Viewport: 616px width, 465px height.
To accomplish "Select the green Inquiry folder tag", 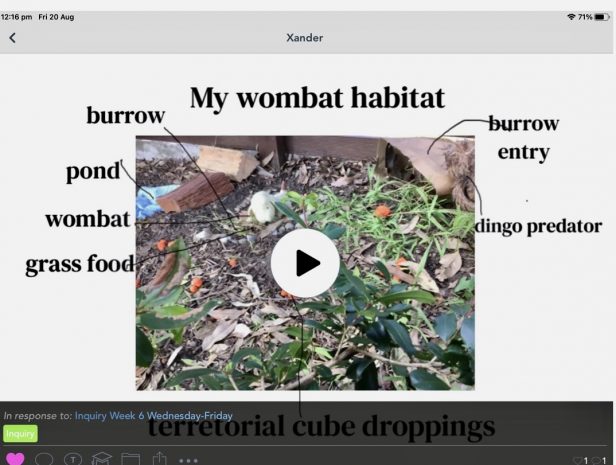I will click(x=20, y=434).
